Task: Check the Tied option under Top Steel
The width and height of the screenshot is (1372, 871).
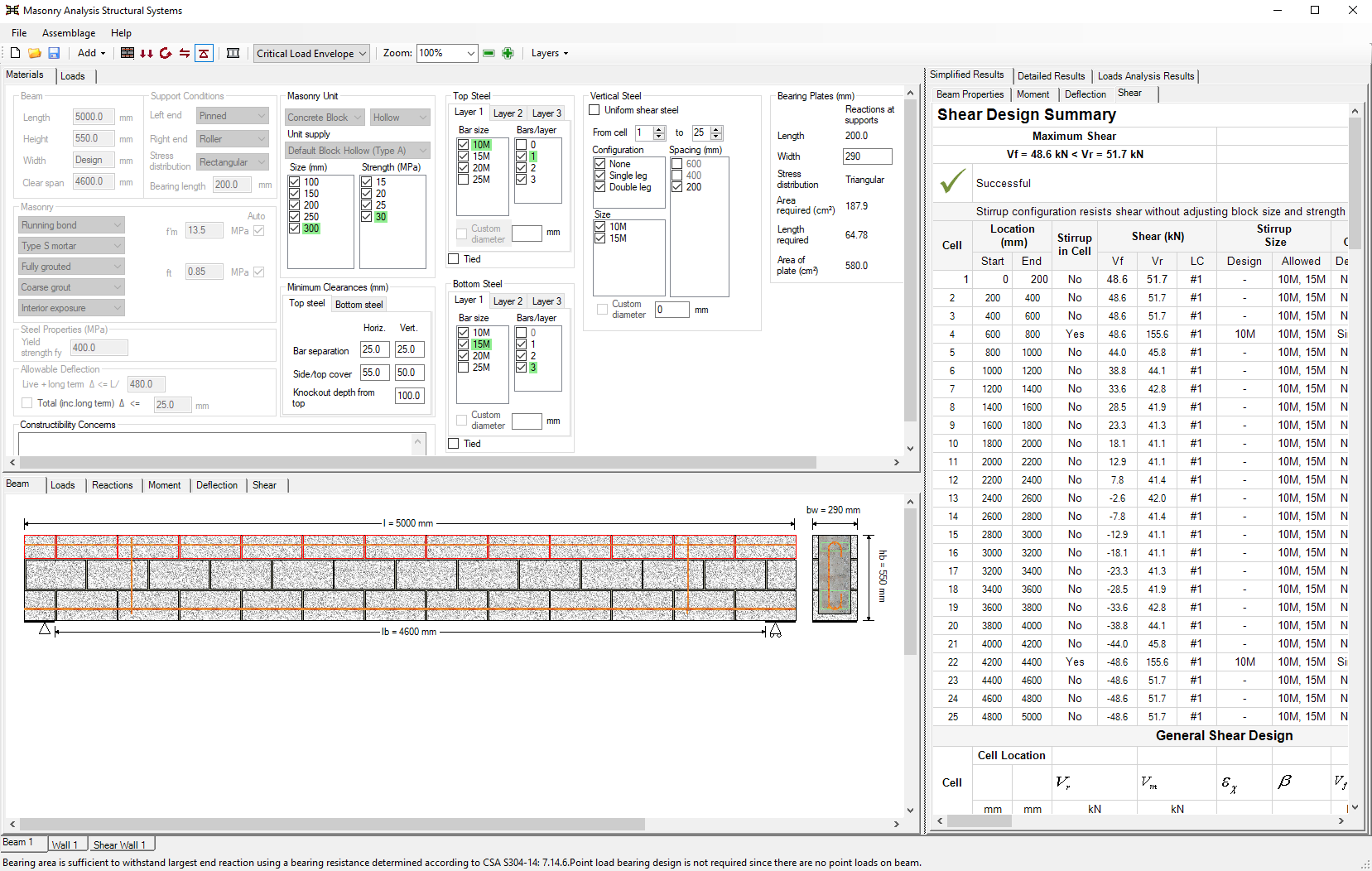Action: pyautogui.click(x=454, y=259)
